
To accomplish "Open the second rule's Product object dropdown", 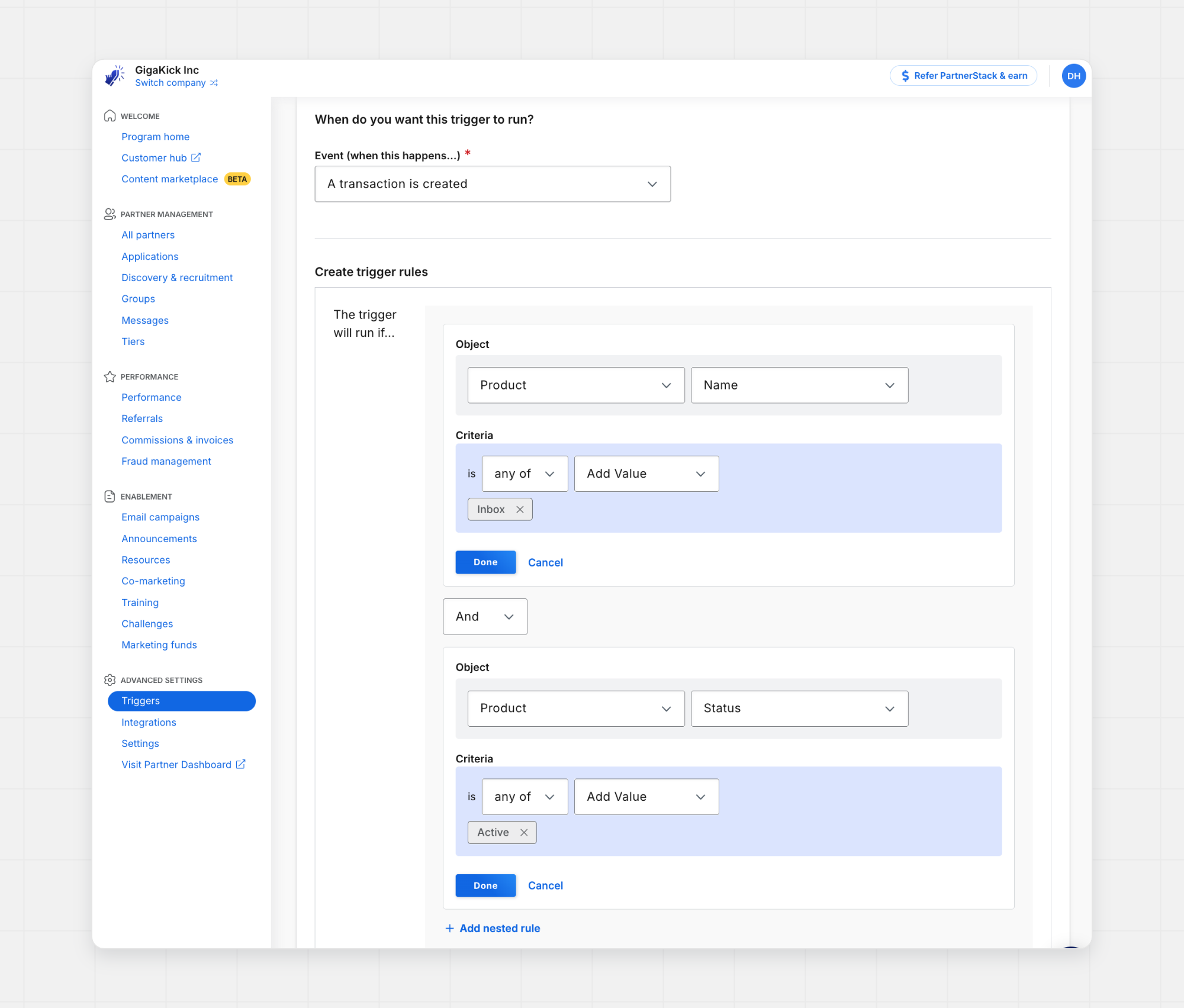I will (576, 709).
